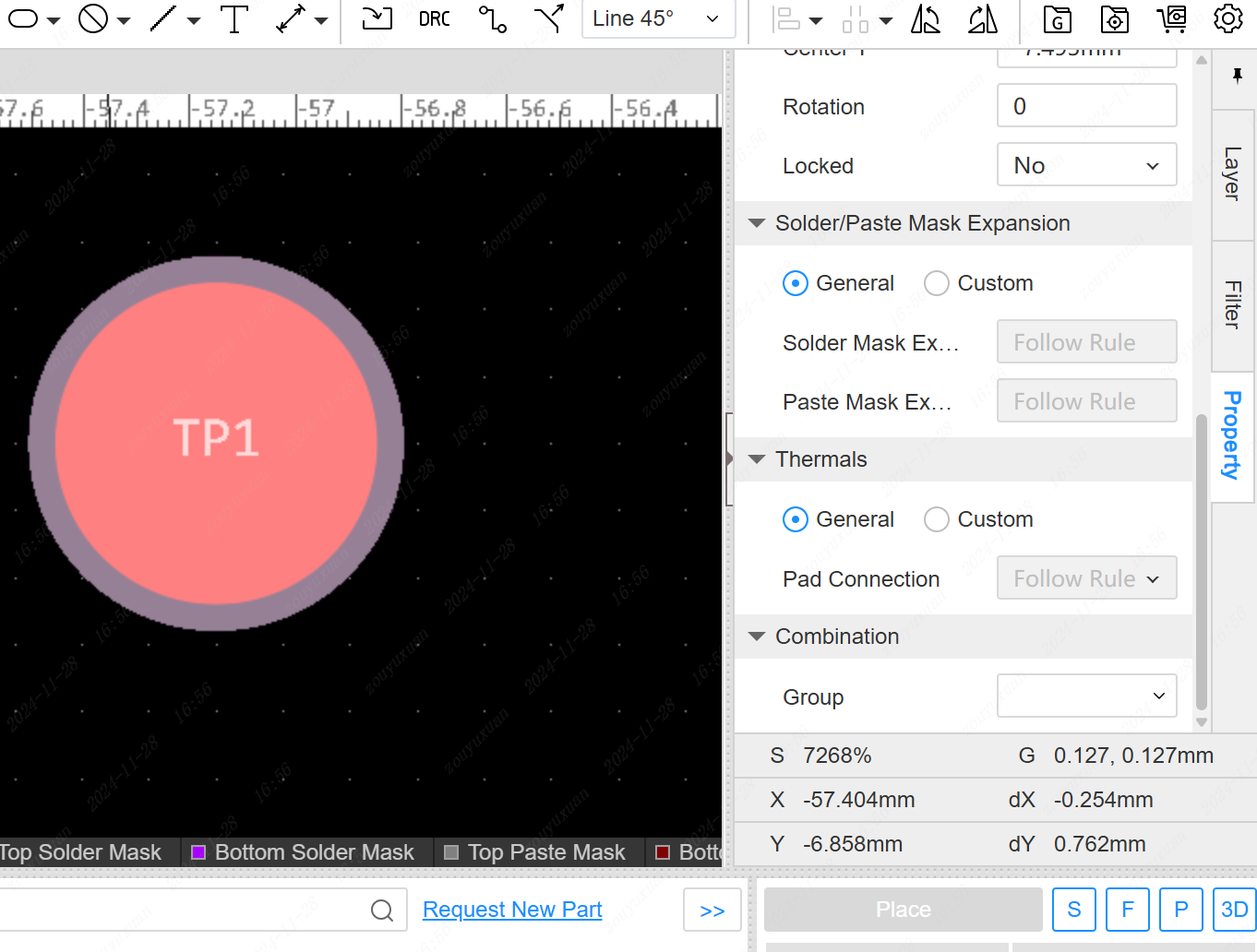The image size is (1257, 952).
Task: Open the Locked dropdown
Action: click(1086, 165)
